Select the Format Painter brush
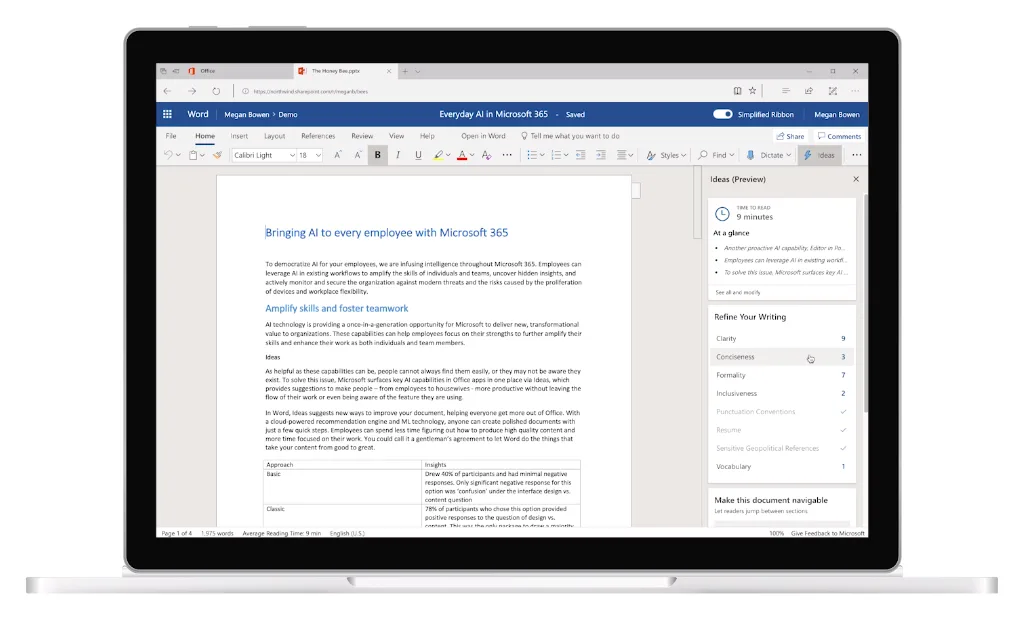This screenshot has width=1023, height=619. pyautogui.click(x=217, y=155)
